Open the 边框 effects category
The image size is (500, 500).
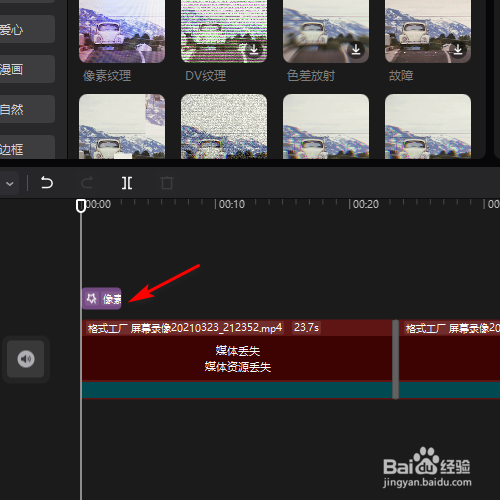[27, 147]
